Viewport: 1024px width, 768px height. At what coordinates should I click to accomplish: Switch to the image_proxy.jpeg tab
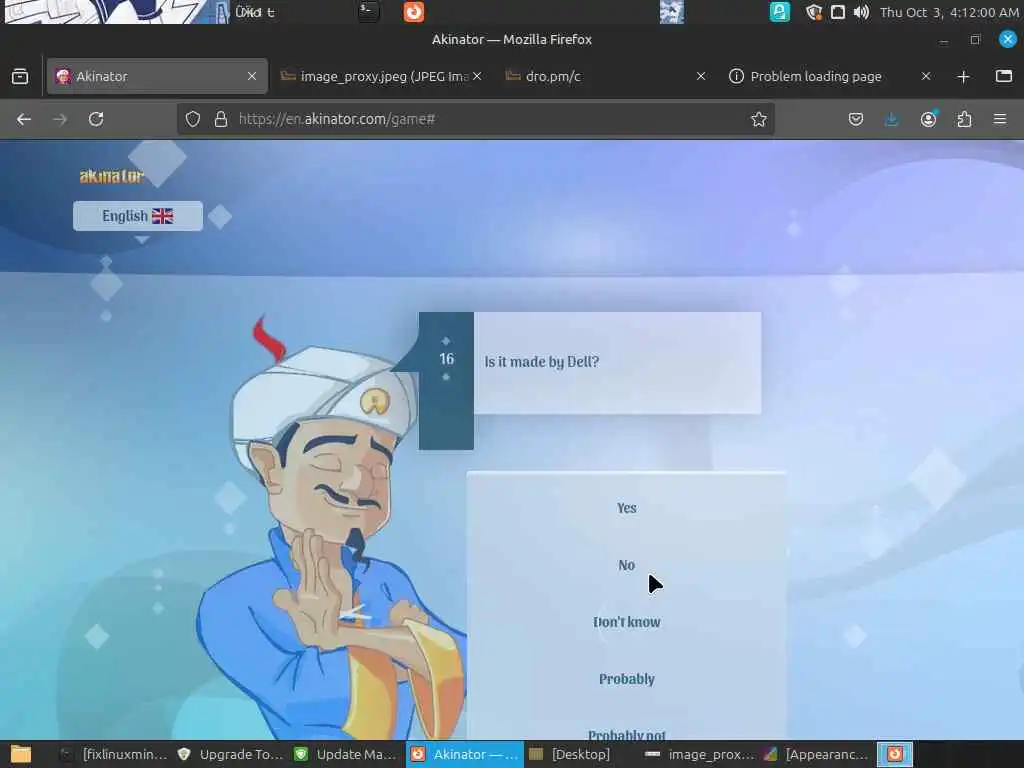coord(381,76)
